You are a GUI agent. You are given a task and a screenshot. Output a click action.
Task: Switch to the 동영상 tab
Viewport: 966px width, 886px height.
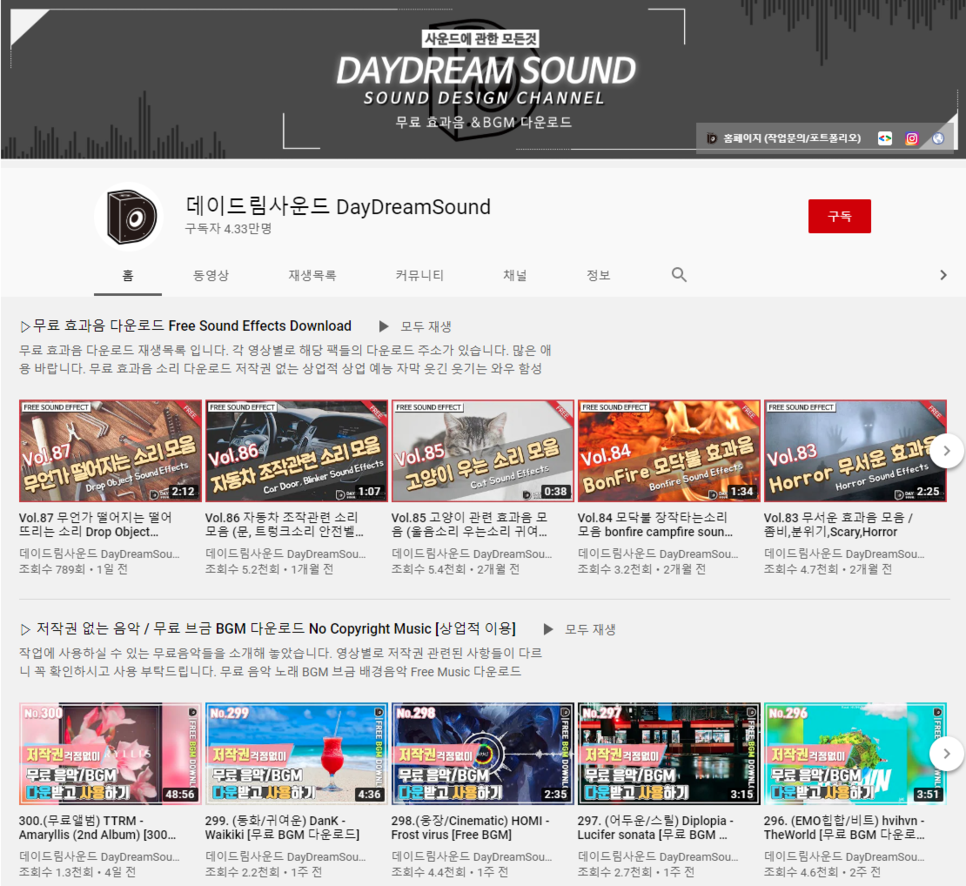pyautogui.click(x=211, y=275)
